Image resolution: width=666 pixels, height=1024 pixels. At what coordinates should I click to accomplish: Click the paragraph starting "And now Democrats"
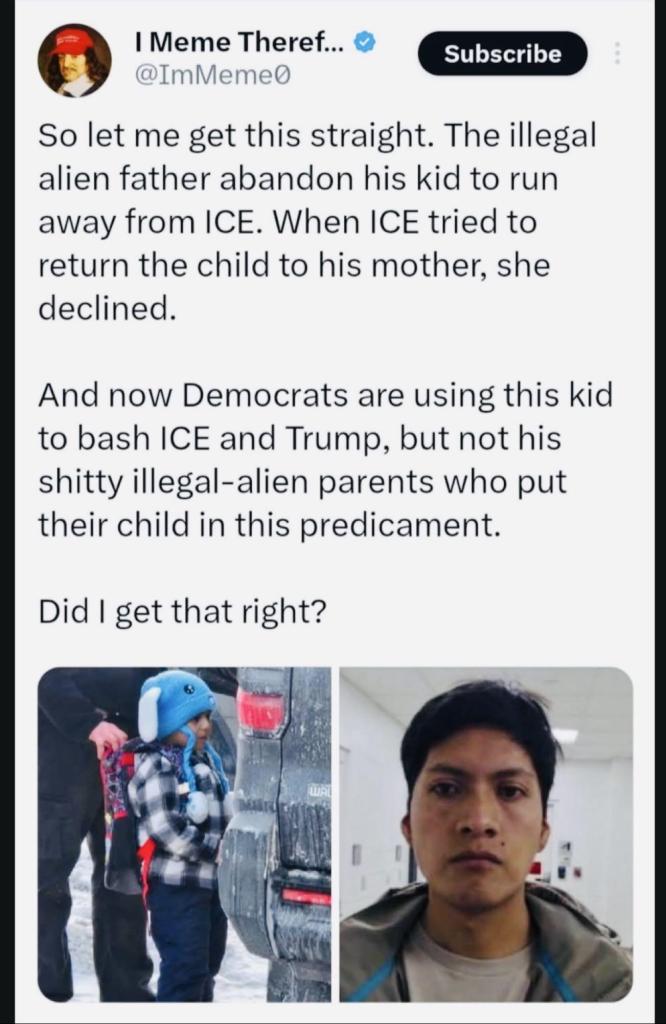coord(325,459)
